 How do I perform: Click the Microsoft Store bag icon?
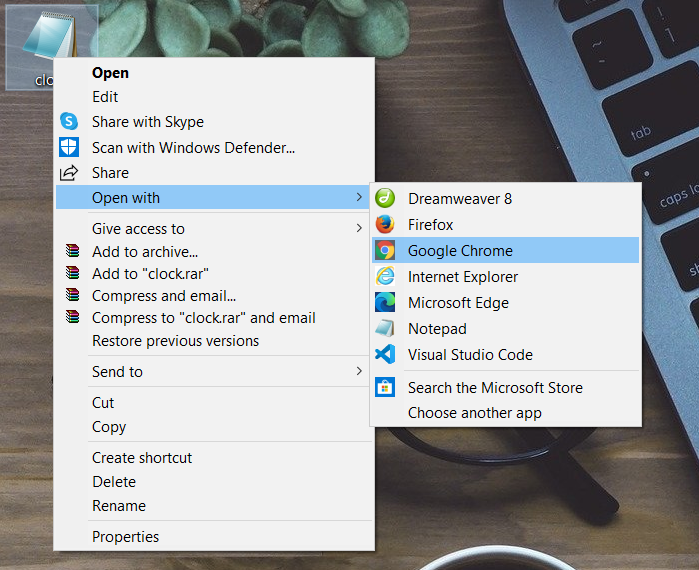385,387
